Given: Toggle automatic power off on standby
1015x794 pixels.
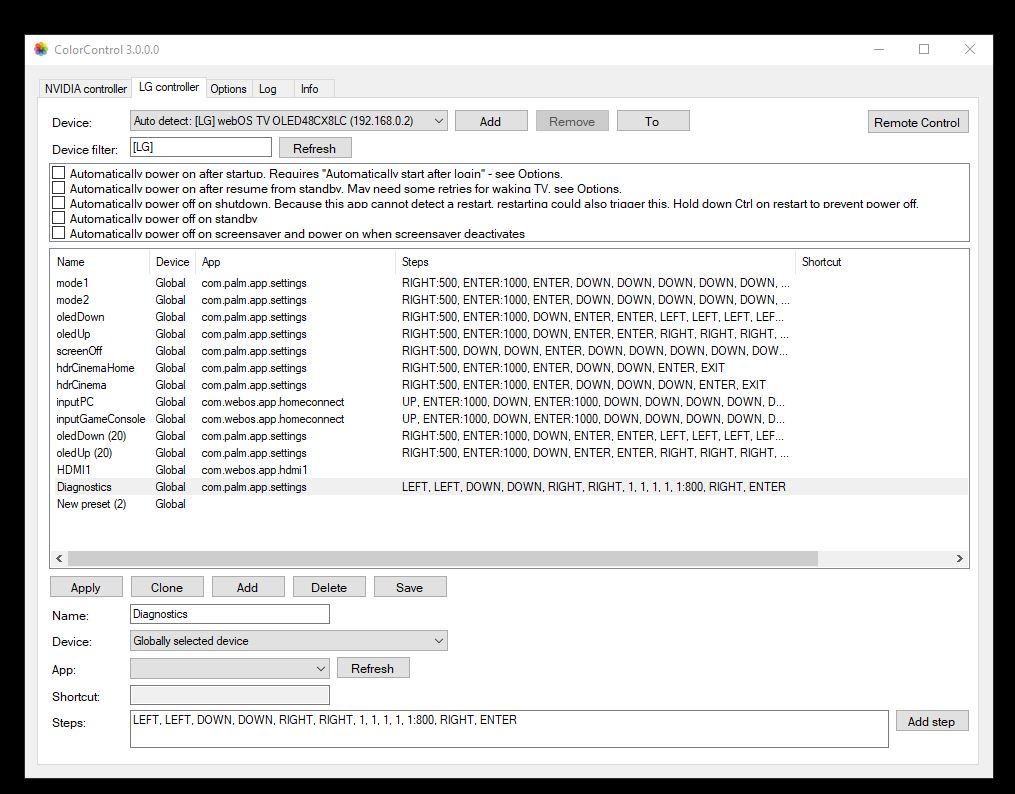Looking at the screenshot, I should tap(58, 218).
